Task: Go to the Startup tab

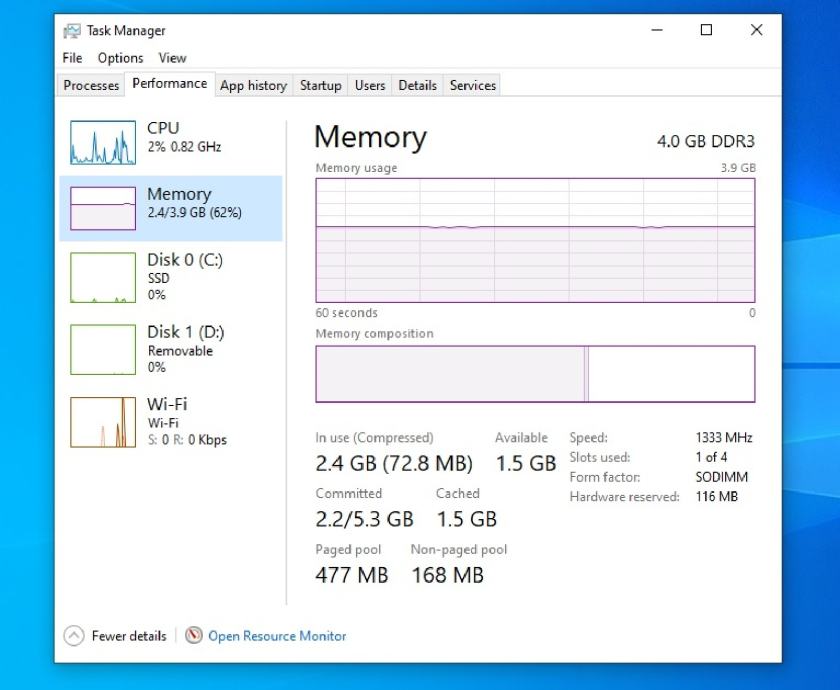Action: (x=320, y=86)
